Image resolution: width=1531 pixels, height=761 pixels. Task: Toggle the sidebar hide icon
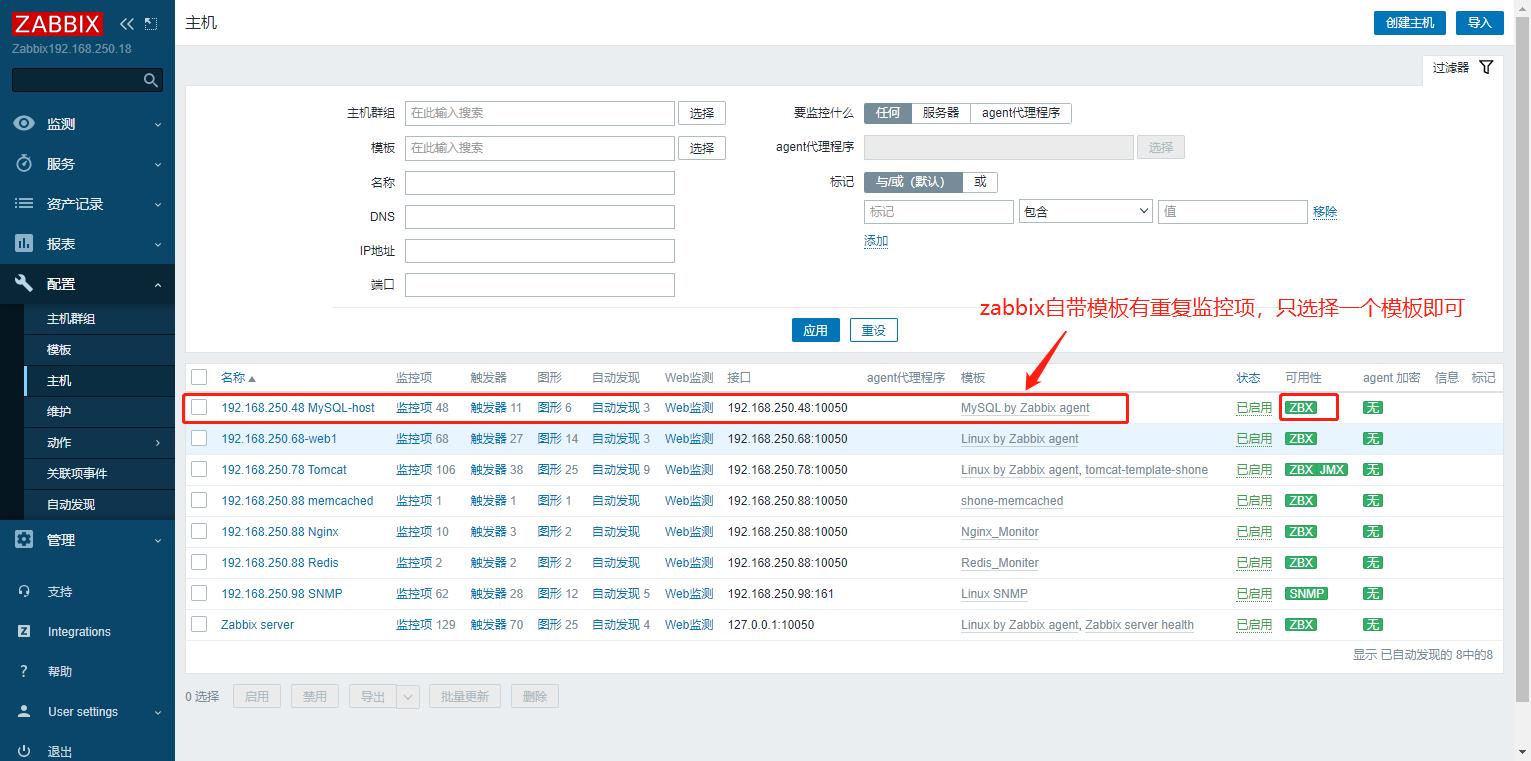tap(151, 23)
